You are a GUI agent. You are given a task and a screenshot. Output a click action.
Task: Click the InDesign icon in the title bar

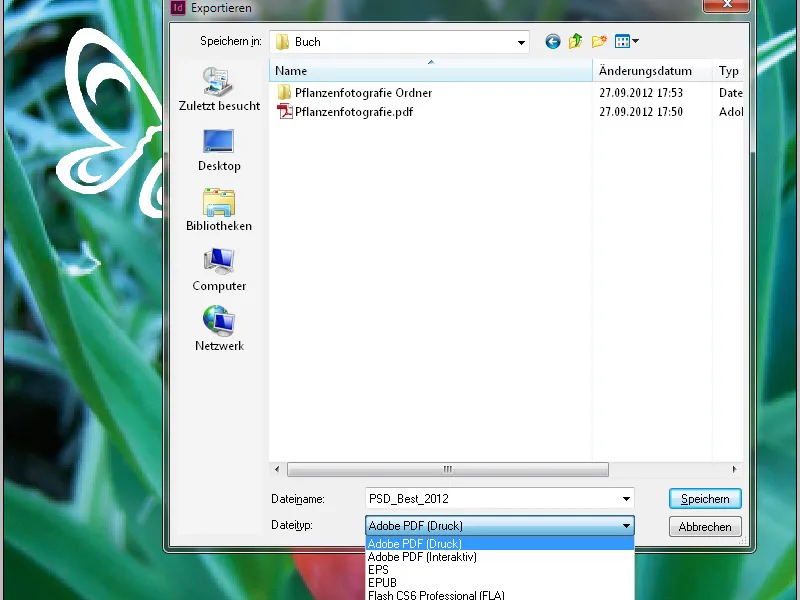[178, 8]
